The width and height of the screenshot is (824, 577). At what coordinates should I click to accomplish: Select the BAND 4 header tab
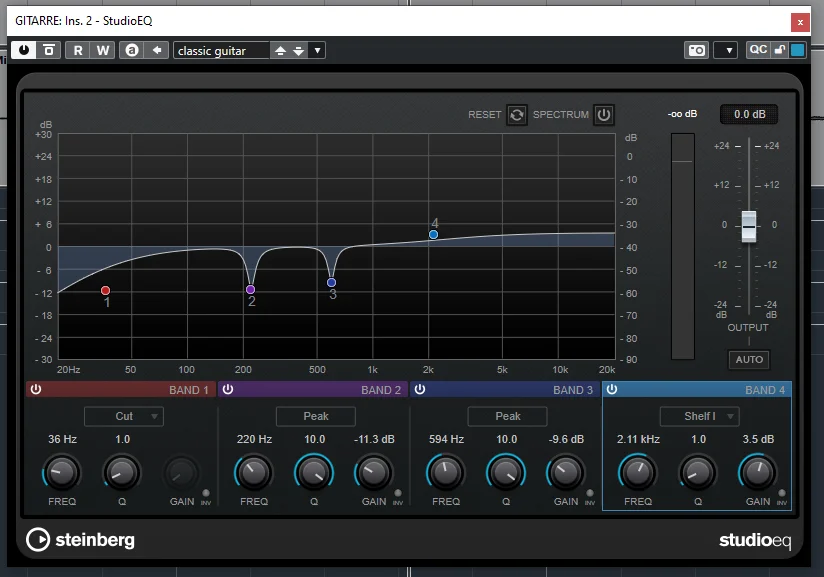coord(697,389)
